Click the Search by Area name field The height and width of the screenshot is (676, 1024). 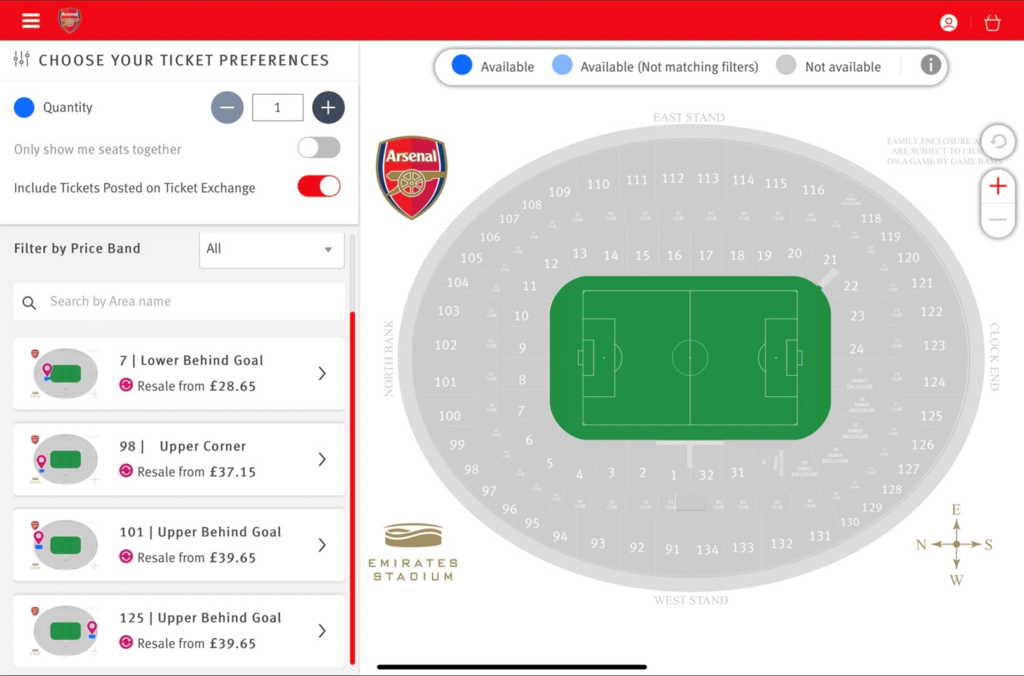pyautogui.click(x=179, y=302)
